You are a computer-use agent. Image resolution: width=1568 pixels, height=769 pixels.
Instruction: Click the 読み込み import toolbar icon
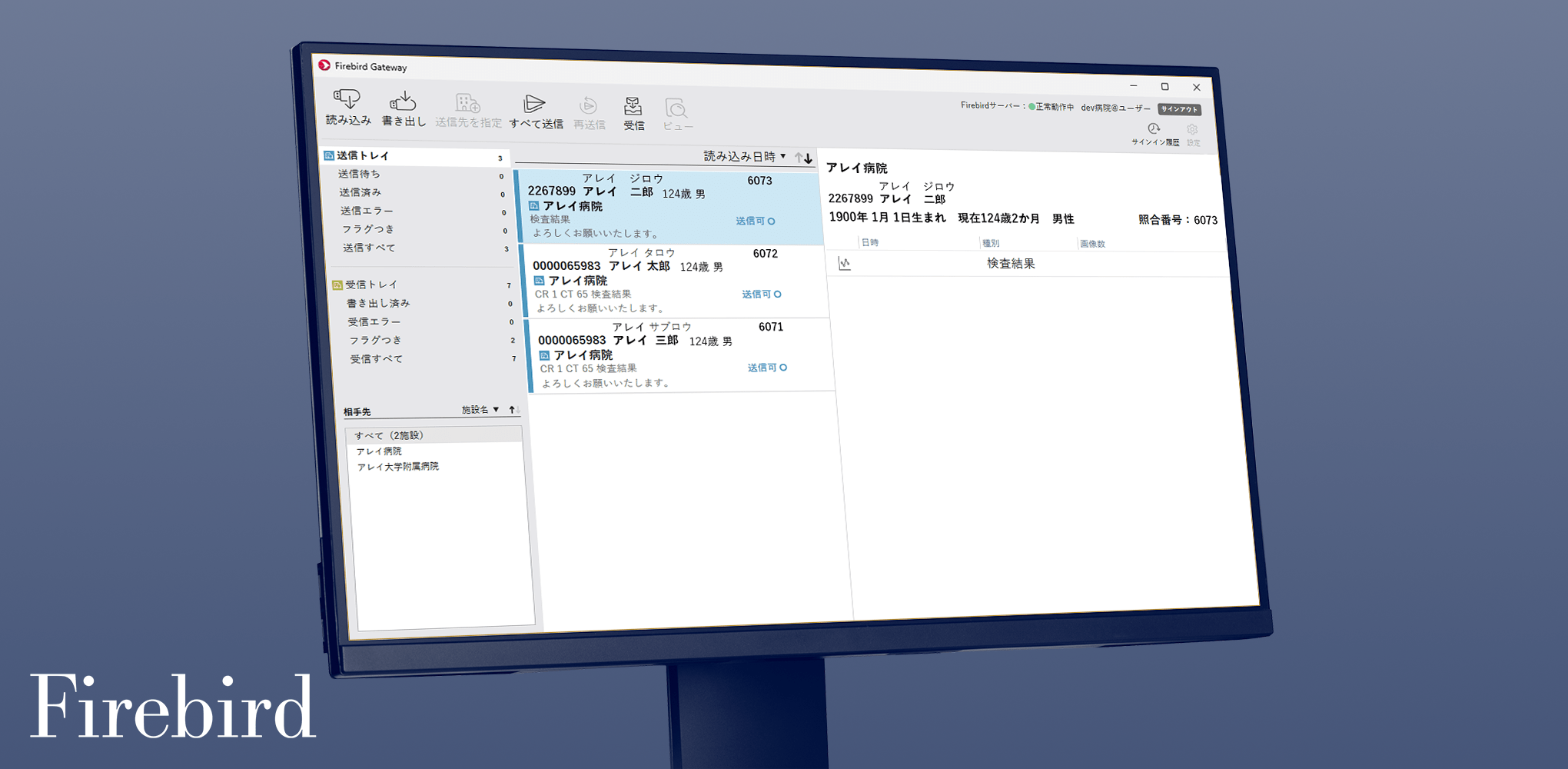tap(347, 98)
